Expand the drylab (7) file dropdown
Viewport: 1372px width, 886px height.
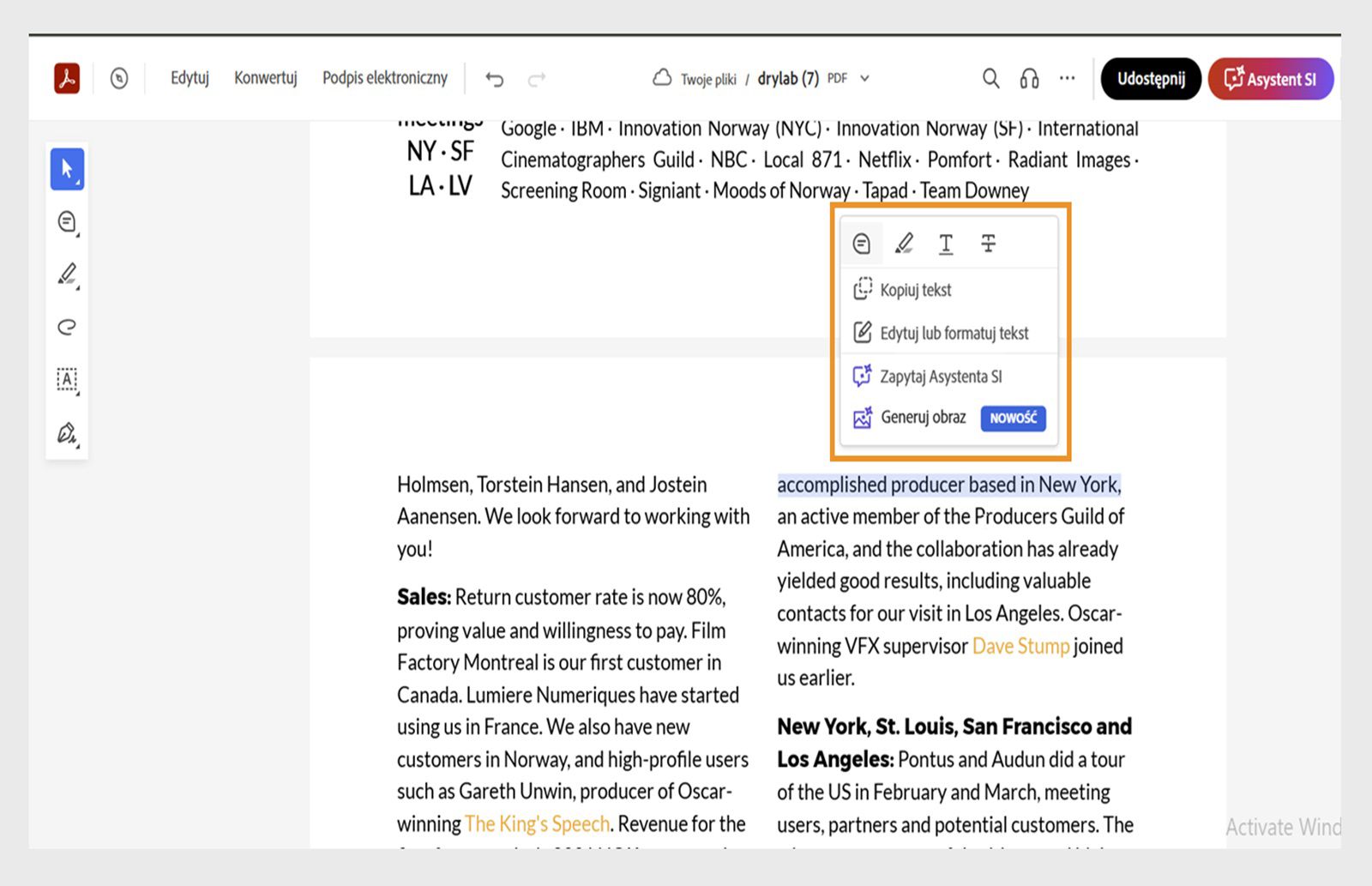[864, 79]
